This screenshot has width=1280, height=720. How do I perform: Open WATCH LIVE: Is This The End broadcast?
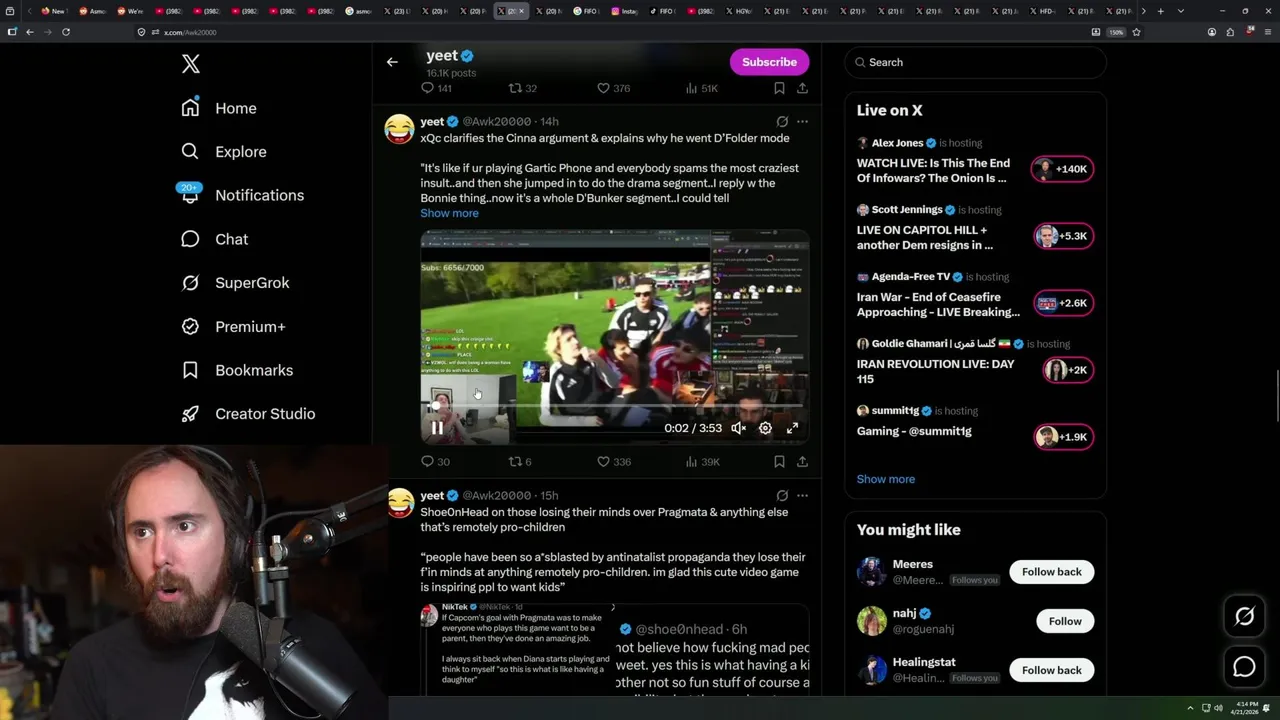[933, 170]
